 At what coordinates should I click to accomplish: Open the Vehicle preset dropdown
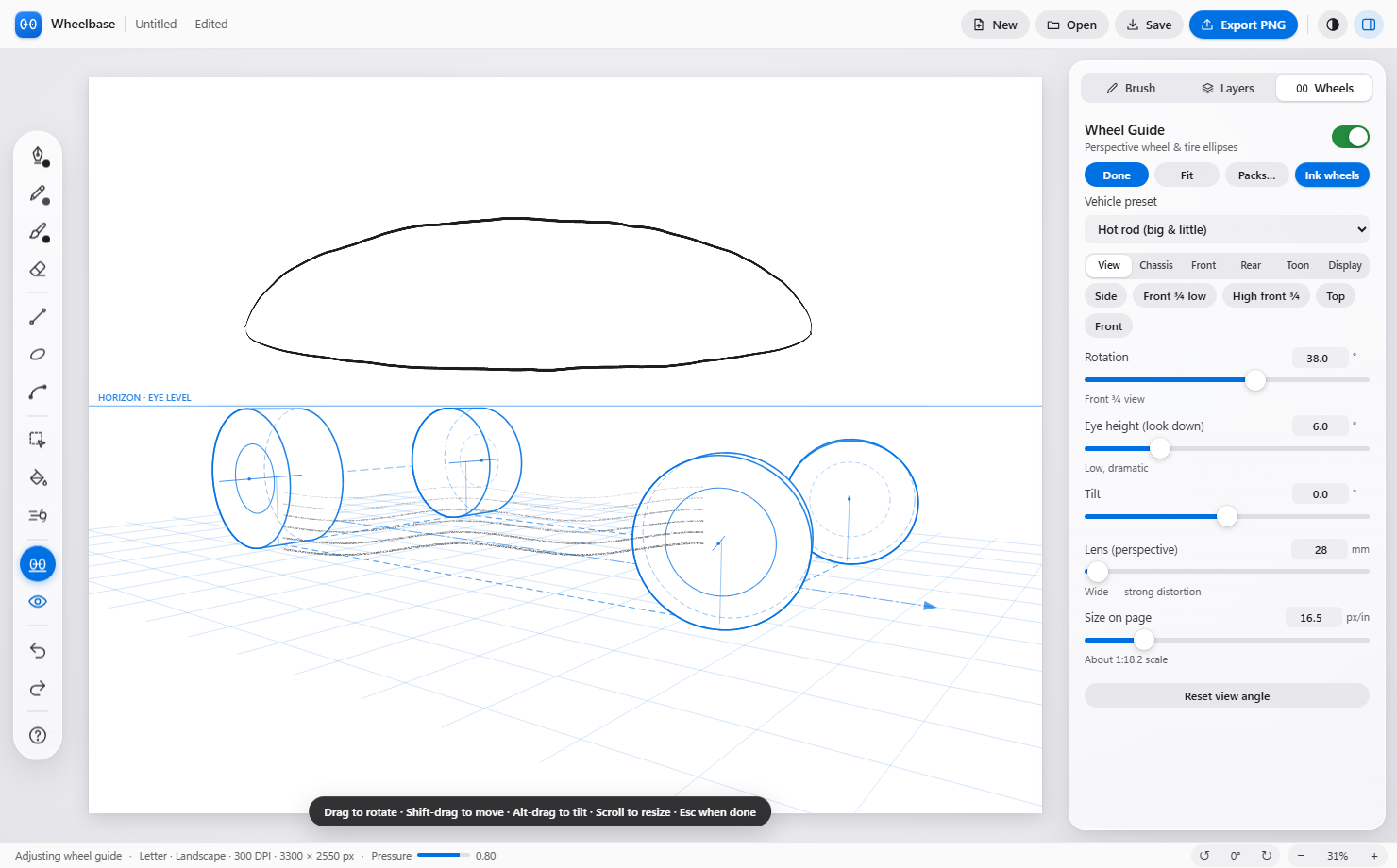click(x=1227, y=229)
